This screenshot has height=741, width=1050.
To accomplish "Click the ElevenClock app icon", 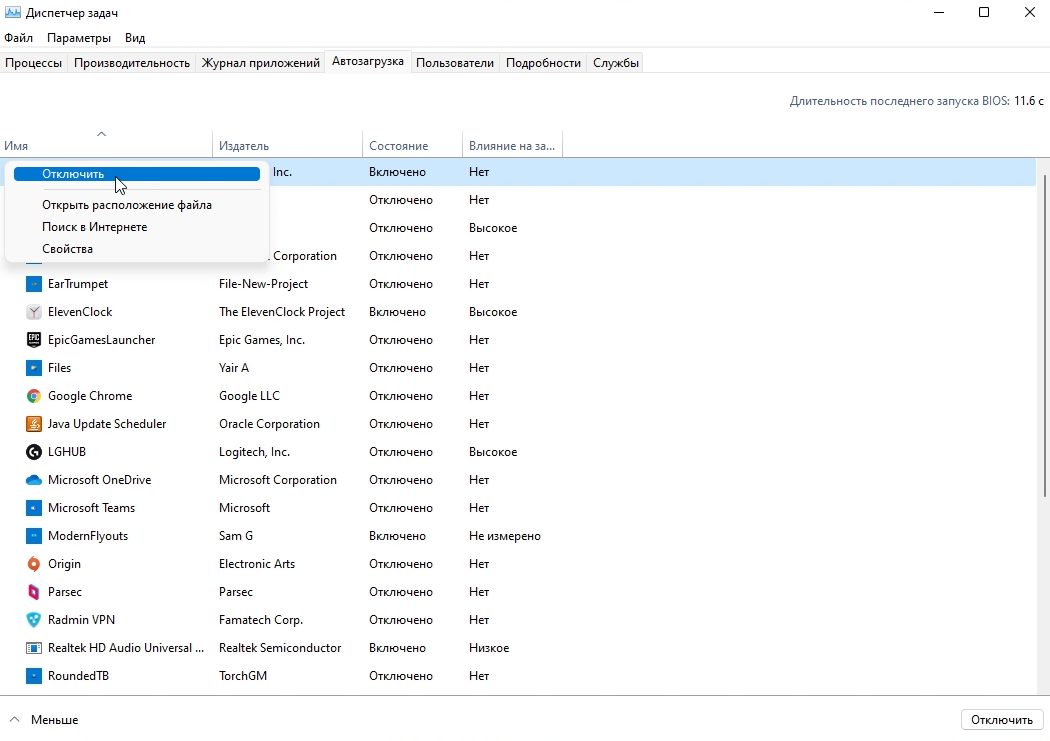I will point(33,312).
